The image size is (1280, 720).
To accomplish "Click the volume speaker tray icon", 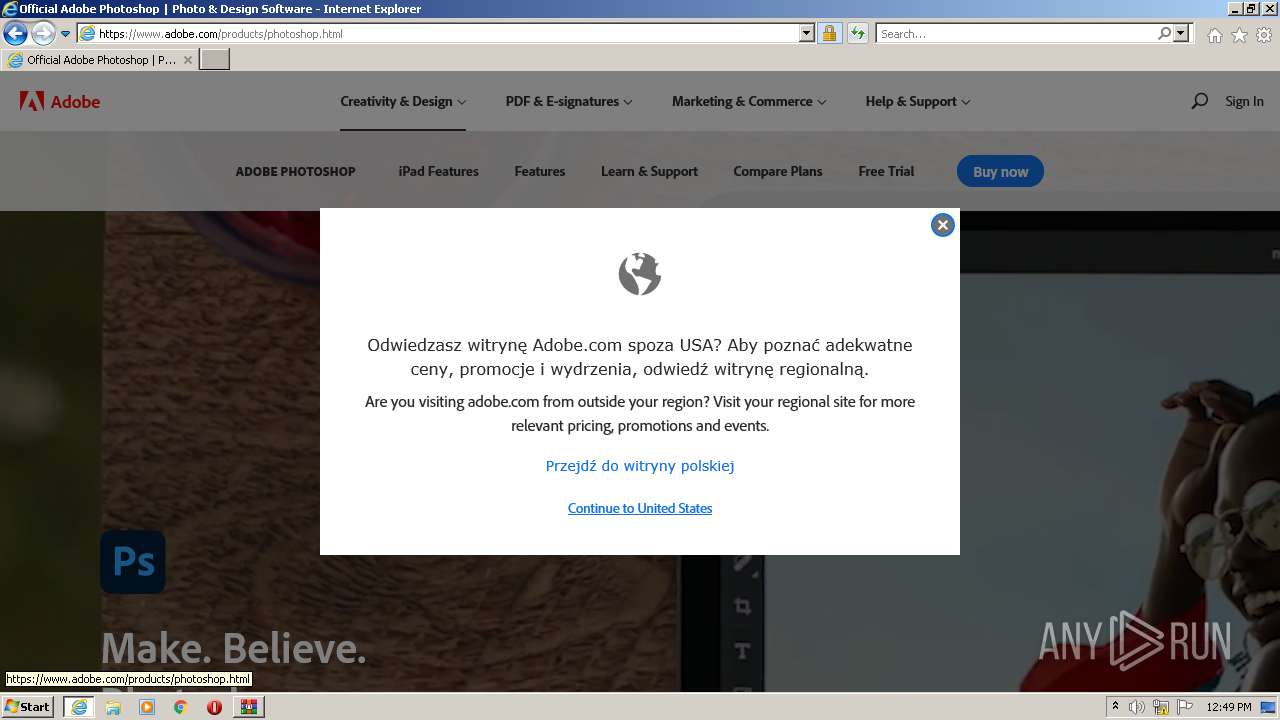I will [x=1137, y=707].
